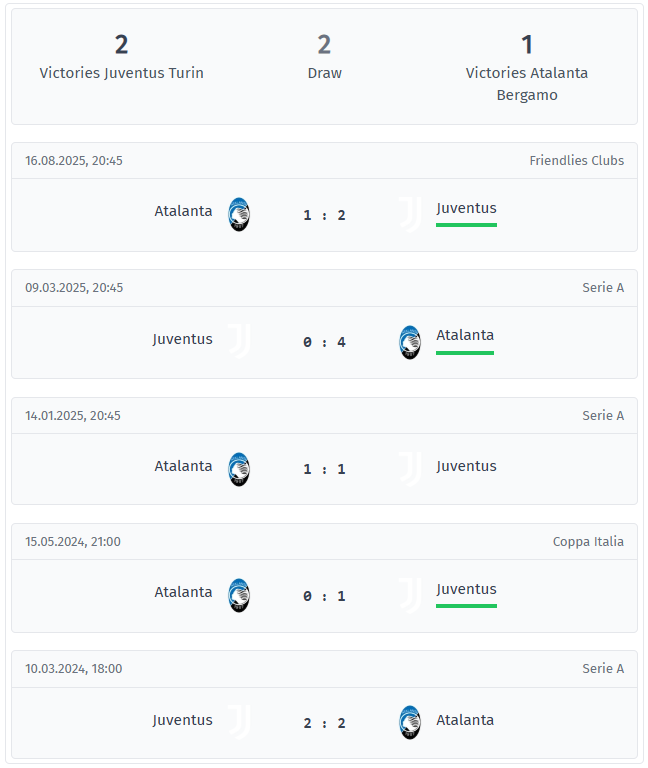Click Atalanta crest in the 16.08.2025 friendly
Image resolution: width=648 pixels, height=768 pixels.
(x=239, y=214)
